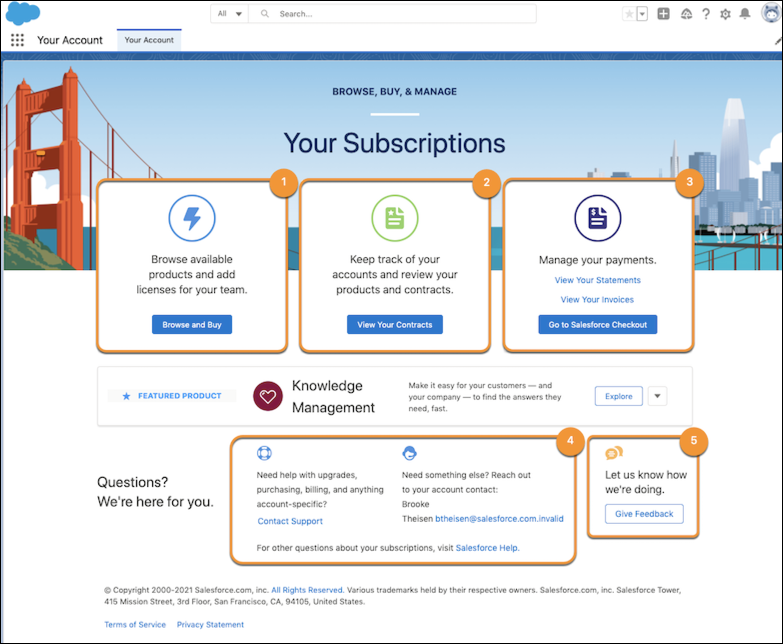Click the pencil edit icon at right
Viewport: 783px width, 644px height.
point(778,41)
